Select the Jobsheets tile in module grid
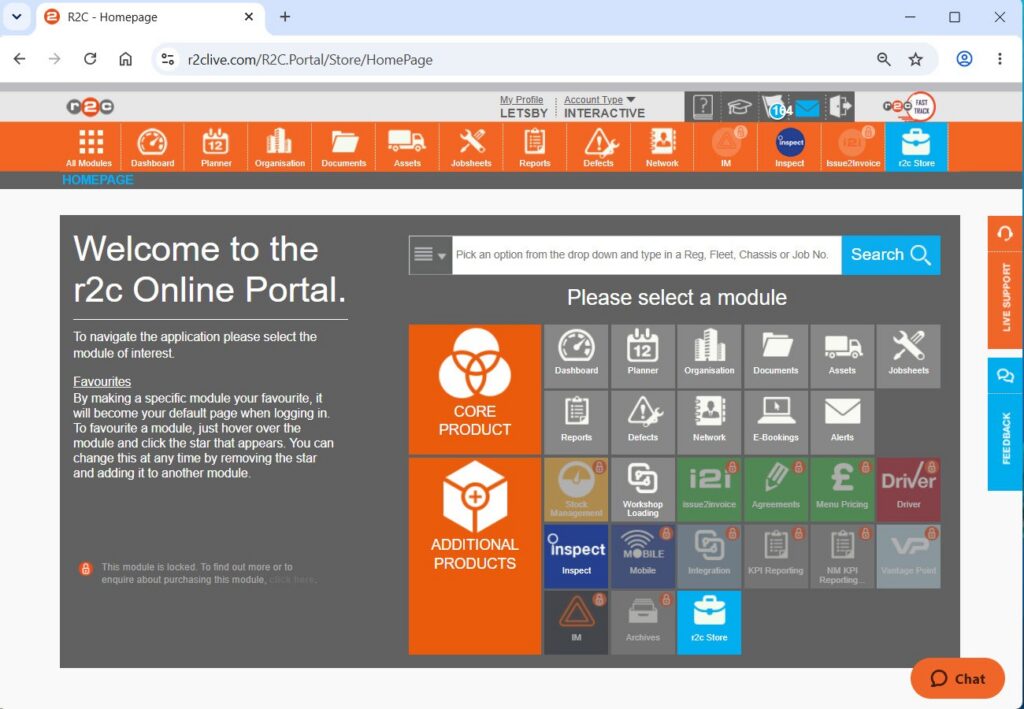This screenshot has width=1024, height=709. tap(908, 356)
